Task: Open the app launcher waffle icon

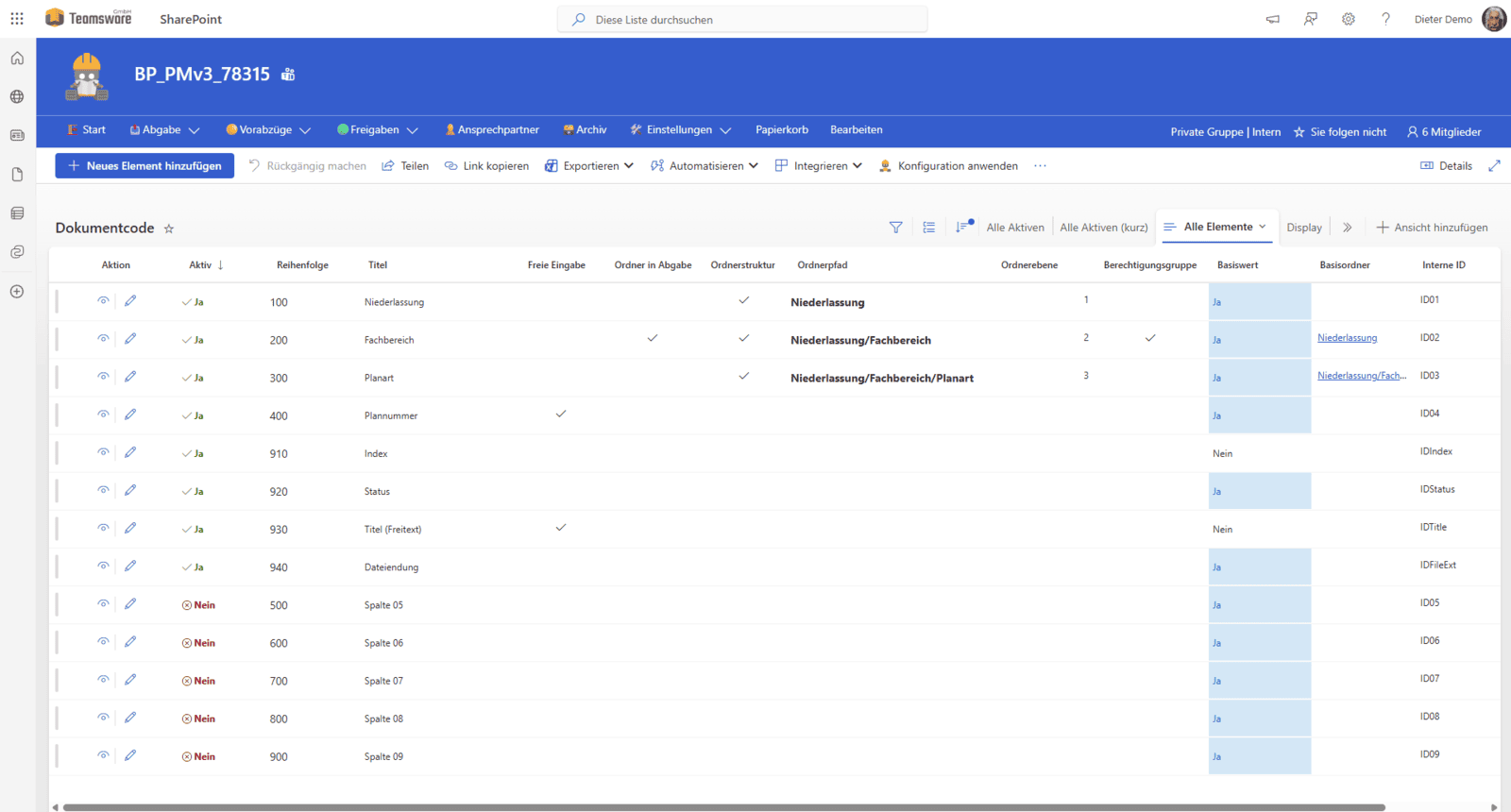Action: click(x=17, y=19)
